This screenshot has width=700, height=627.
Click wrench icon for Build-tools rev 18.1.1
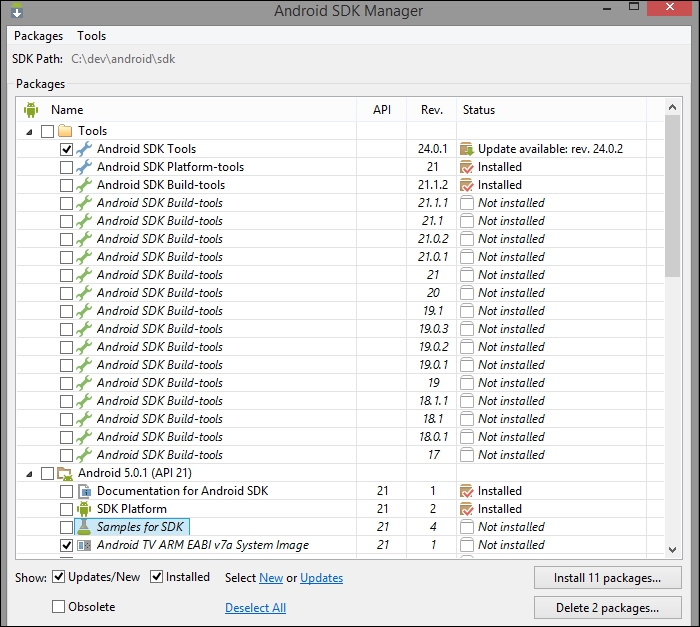click(x=84, y=401)
